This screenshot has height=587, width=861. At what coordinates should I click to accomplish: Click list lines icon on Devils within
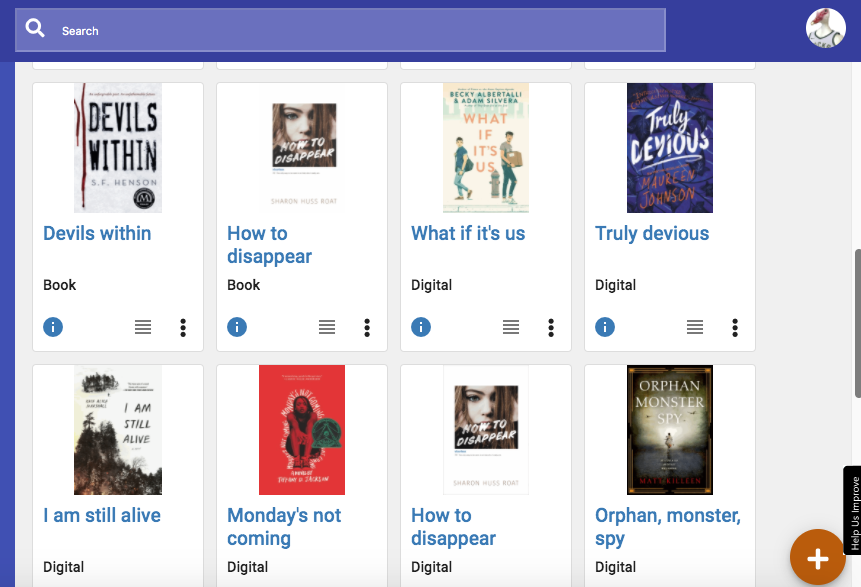click(x=143, y=327)
